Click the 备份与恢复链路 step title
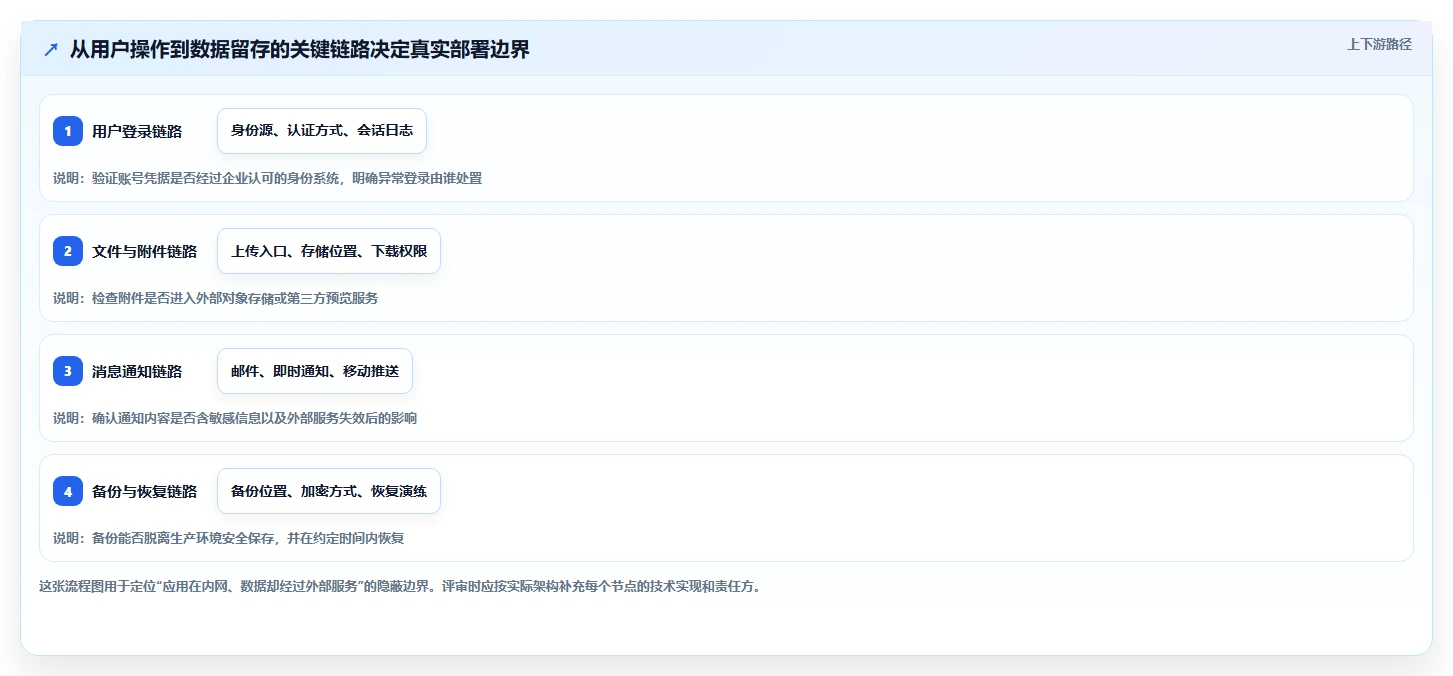Screen dimensions: 1453x676 (144, 491)
